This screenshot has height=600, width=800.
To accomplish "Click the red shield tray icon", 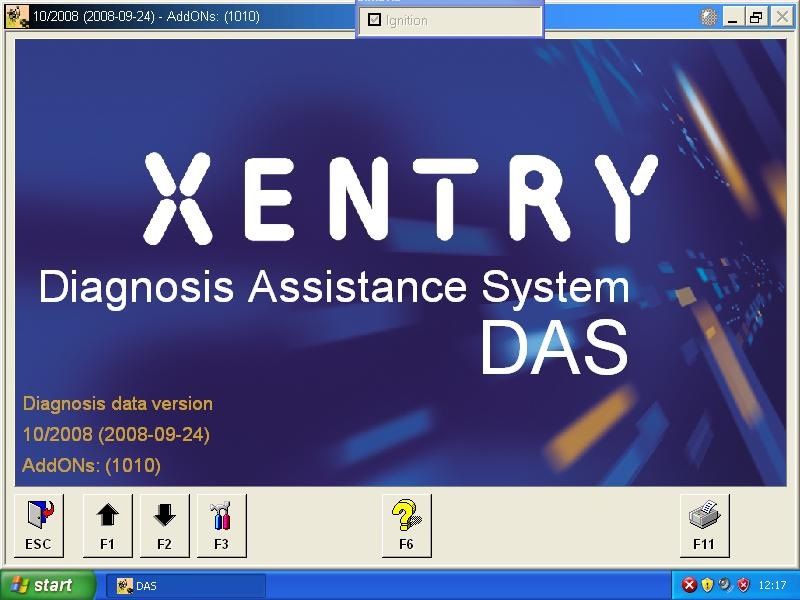I will [743, 585].
